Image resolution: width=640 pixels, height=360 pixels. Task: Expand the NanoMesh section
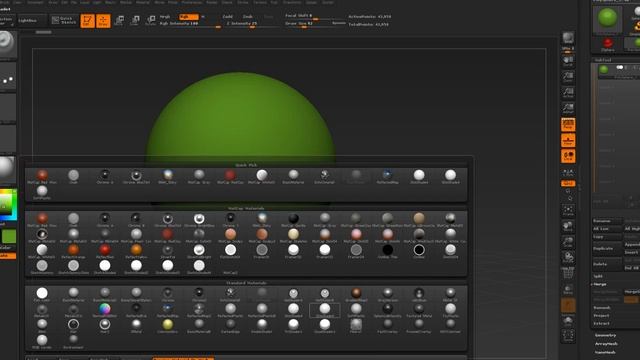point(605,352)
